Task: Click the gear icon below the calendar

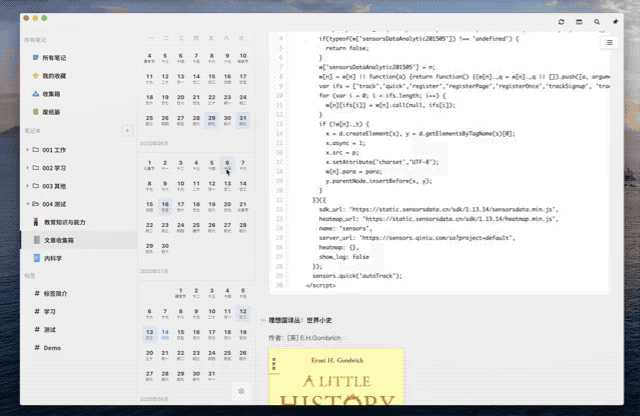Action: [x=241, y=391]
